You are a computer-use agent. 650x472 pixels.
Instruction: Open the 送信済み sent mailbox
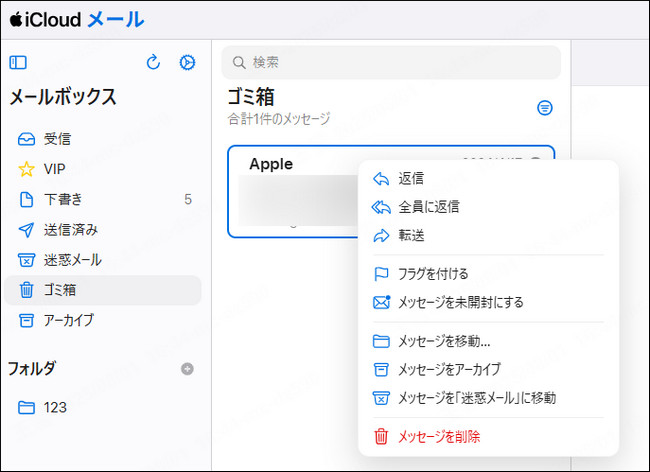[102, 230]
